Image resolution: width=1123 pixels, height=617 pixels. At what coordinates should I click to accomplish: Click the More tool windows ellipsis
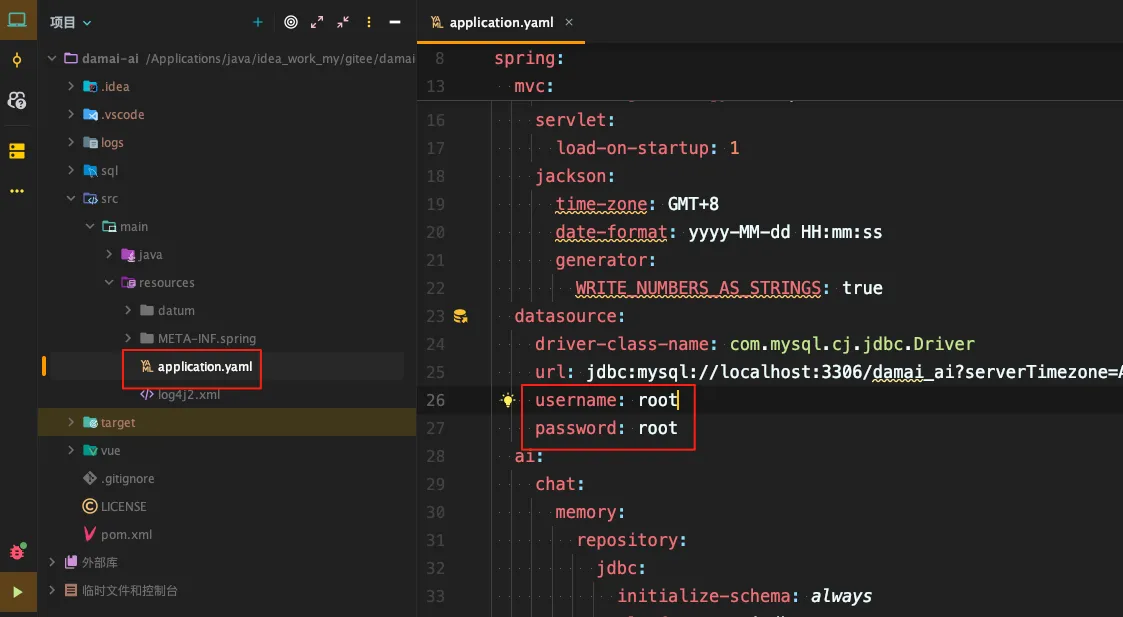[17, 191]
